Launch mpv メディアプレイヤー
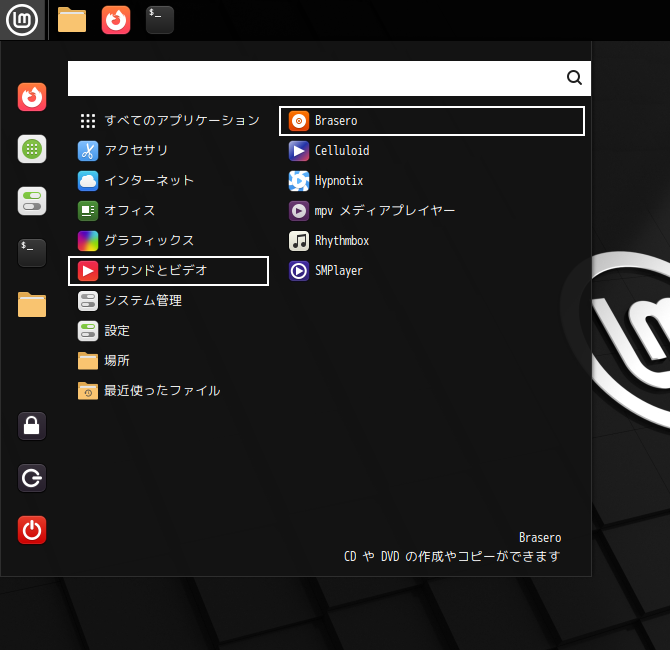 click(x=432, y=211)
